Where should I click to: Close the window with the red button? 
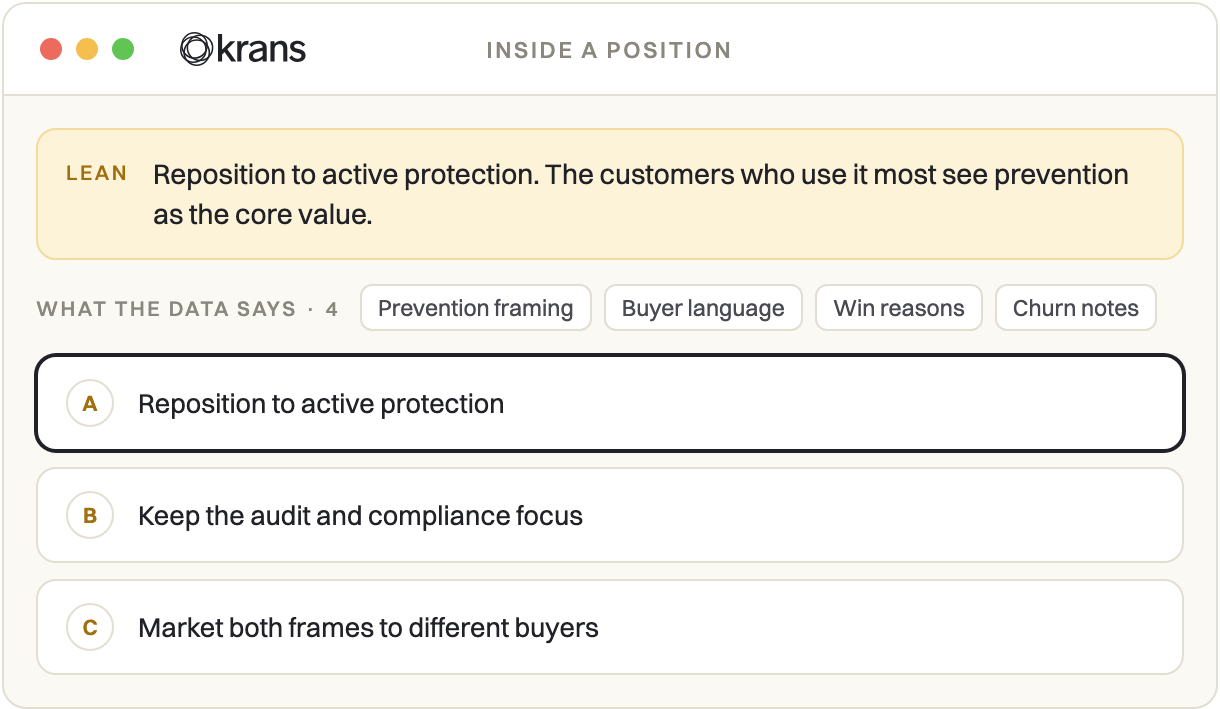pos(51,49)
